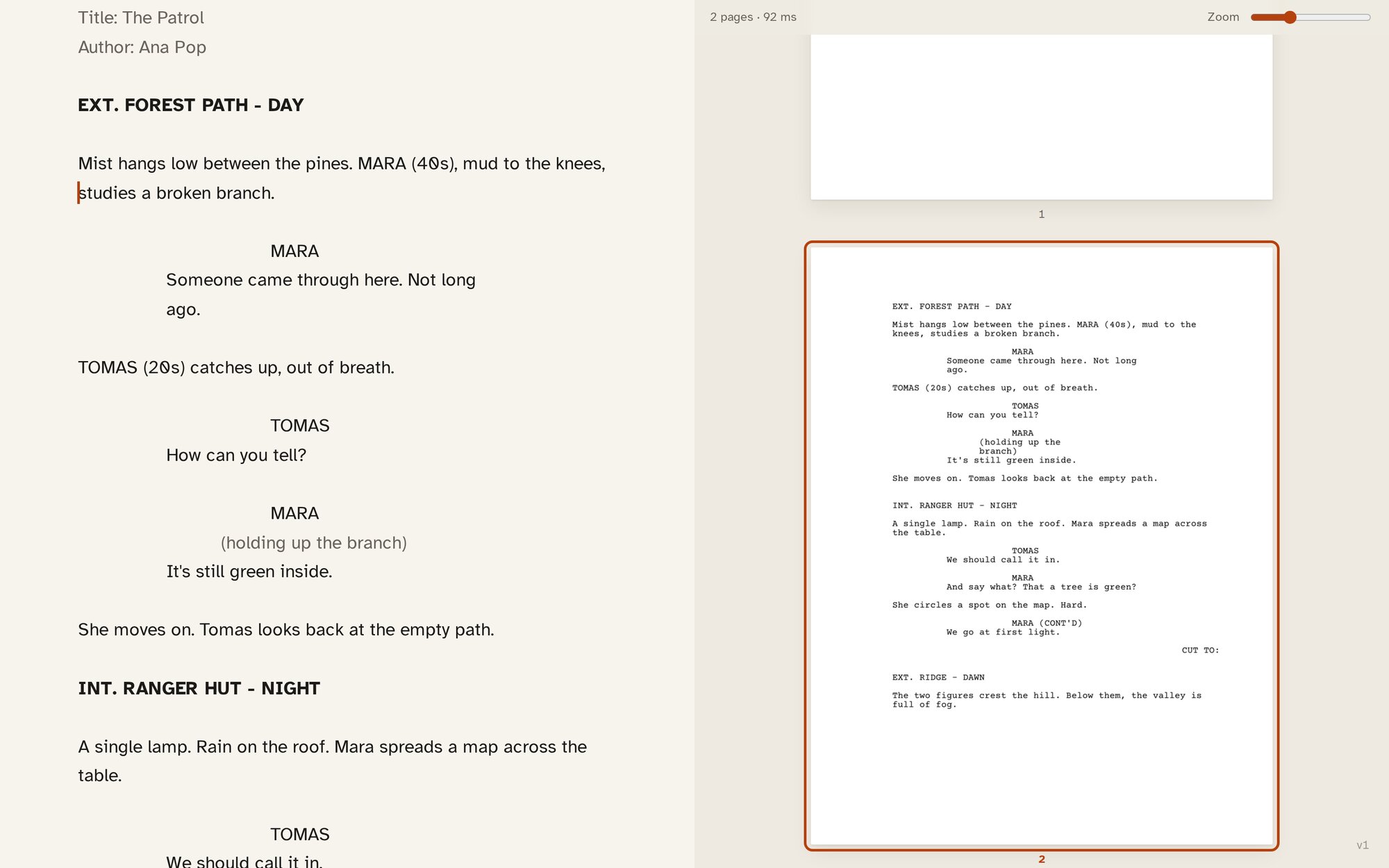The height and width of the screenshot is (868, 1389).
Task: Click 'She moves on. Tomas looks back' line in the editor
Action: tap(286, 630)
